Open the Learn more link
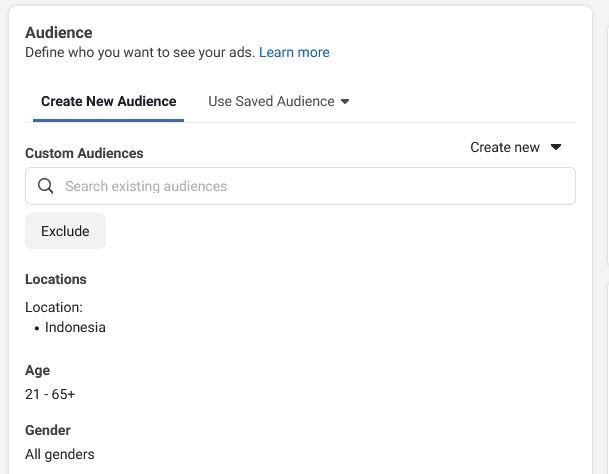This screenshot has width=609, height=474. [294, 52]
